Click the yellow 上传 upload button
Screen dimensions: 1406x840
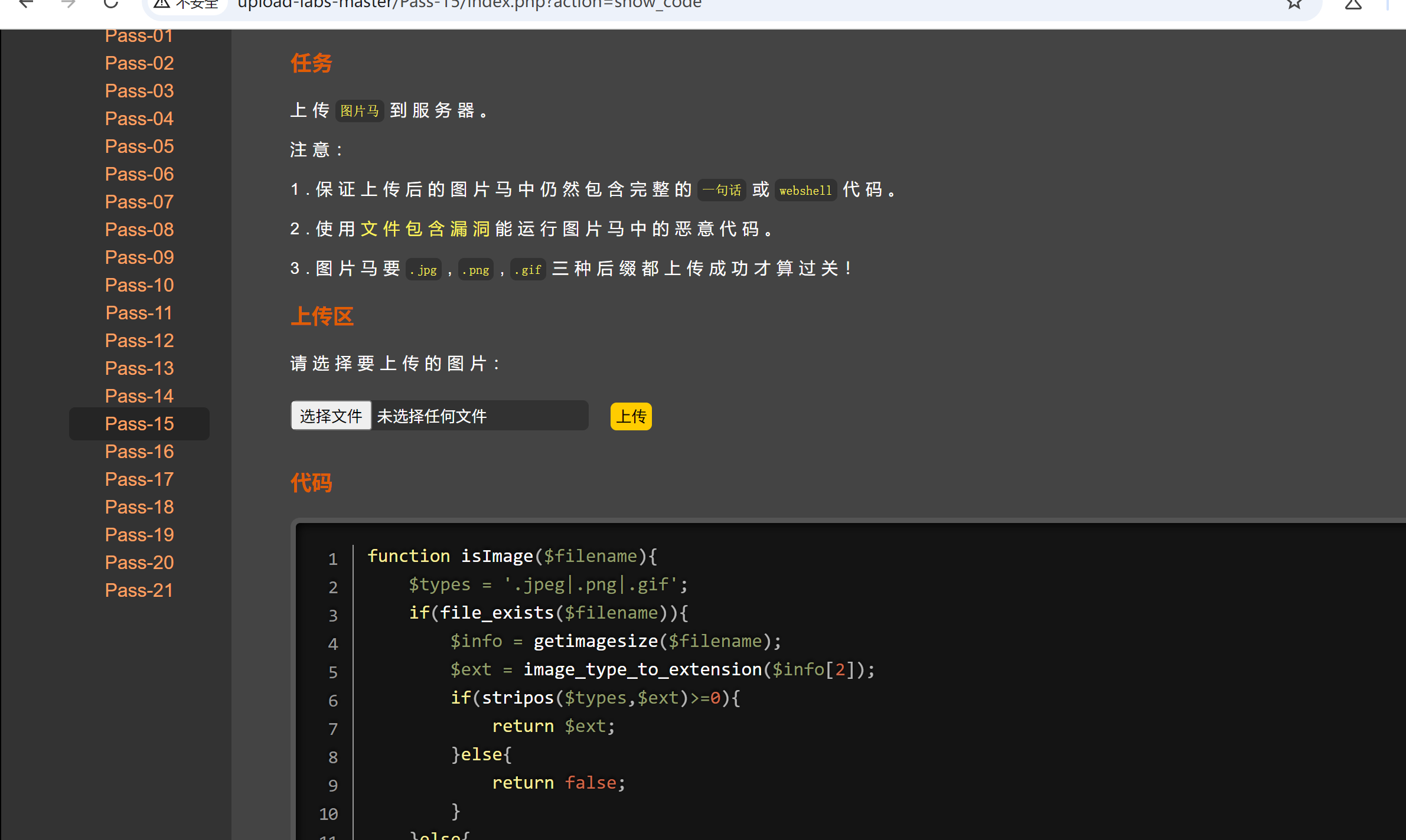point(631,417)
